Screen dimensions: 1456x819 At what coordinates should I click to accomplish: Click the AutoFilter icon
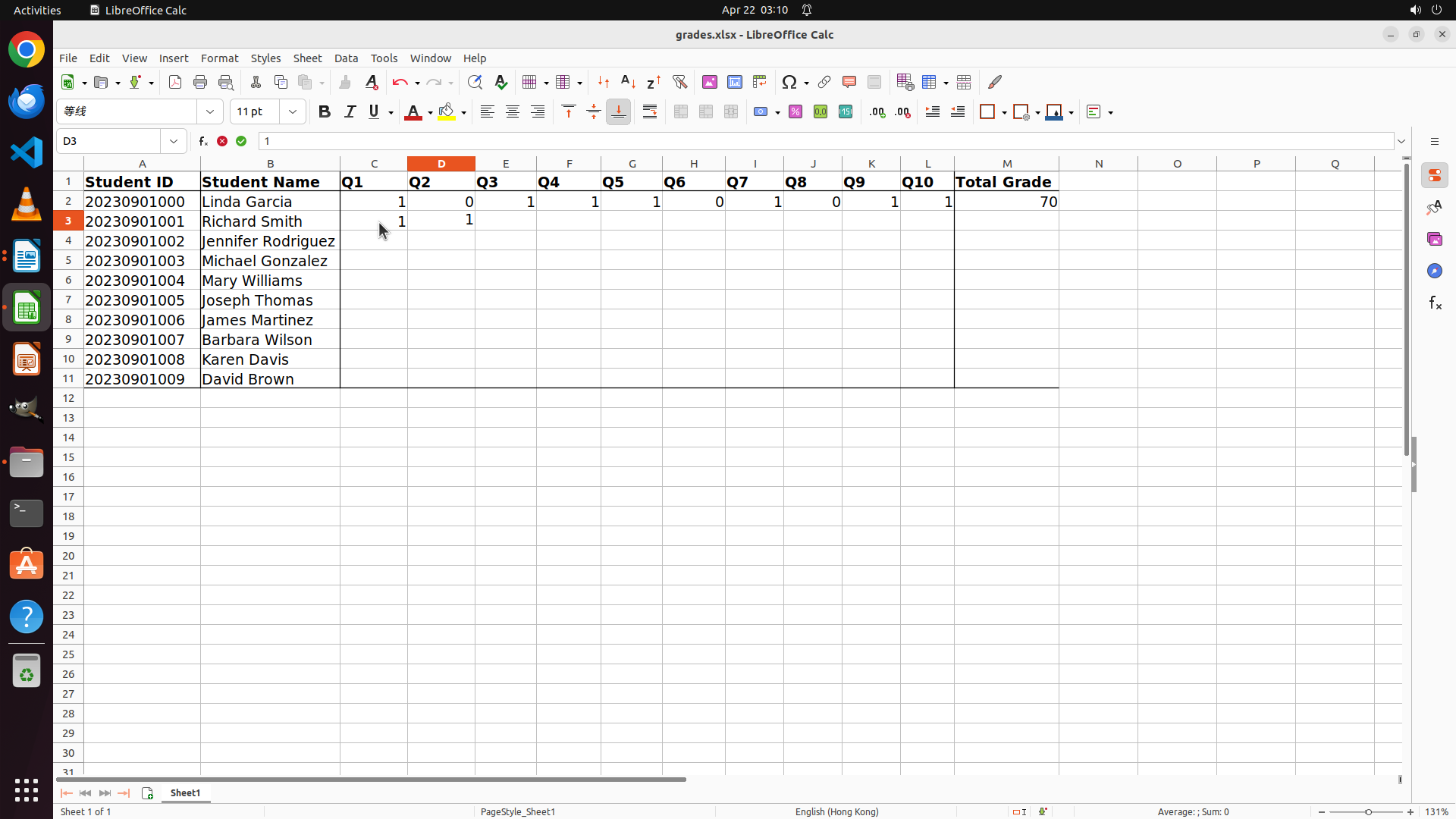coord(679,82)
